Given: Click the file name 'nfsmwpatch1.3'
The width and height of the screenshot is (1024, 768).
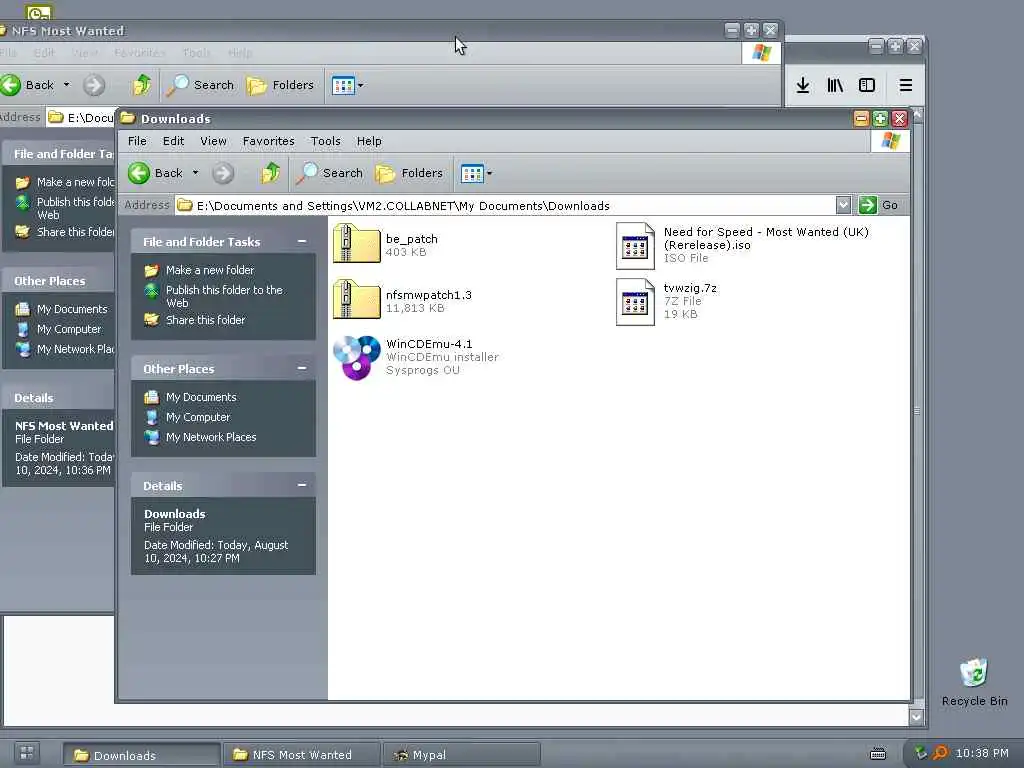Looking at the screenshot, I should [x=428, y=295].
